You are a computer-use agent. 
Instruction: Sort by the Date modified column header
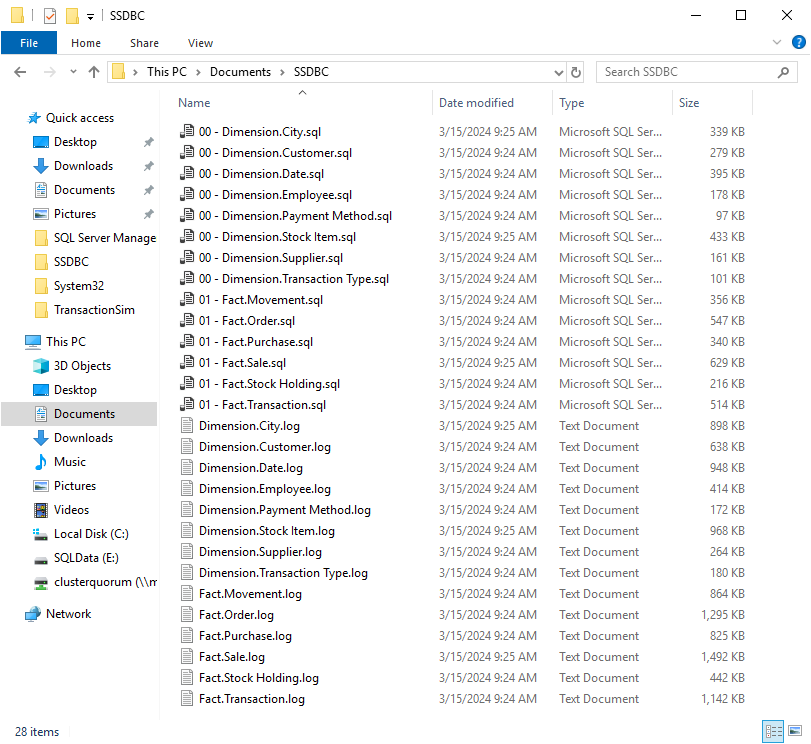476,103
